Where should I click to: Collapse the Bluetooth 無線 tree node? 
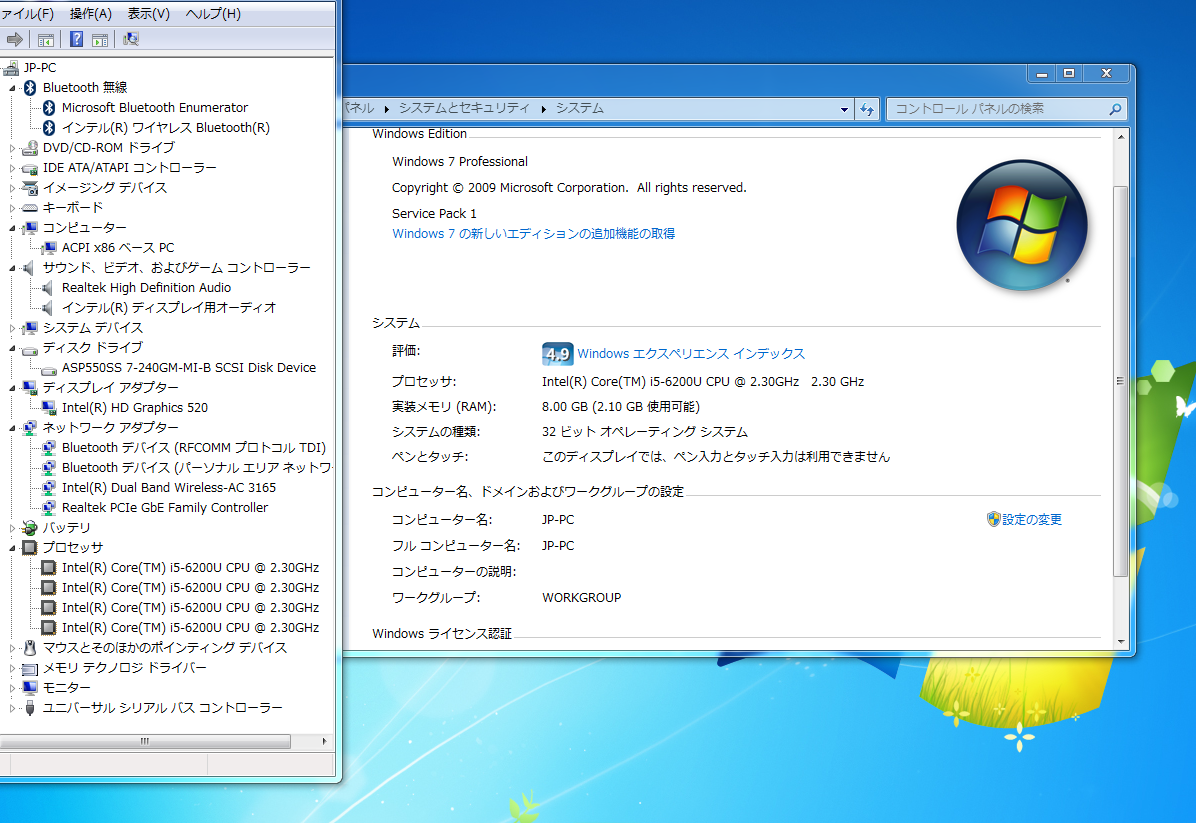(12, 88)
